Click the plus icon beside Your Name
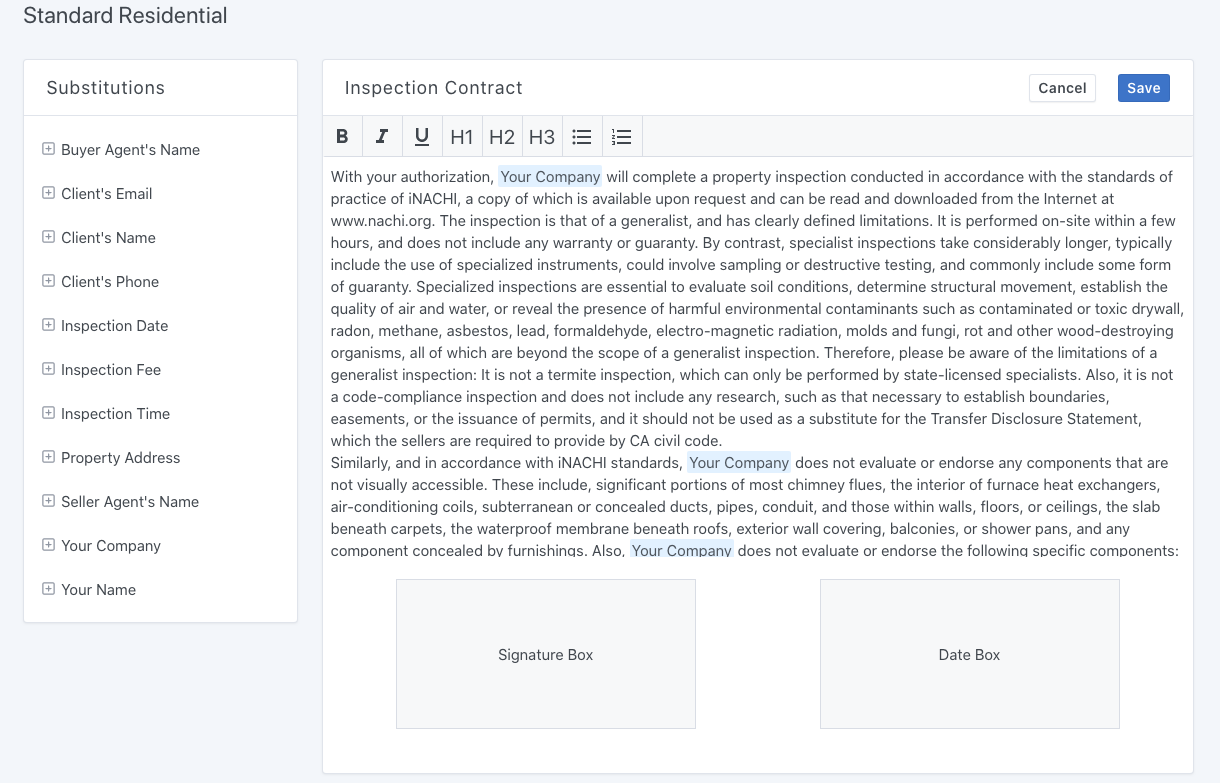This screenshot has width=1220, height=783. 48,589
